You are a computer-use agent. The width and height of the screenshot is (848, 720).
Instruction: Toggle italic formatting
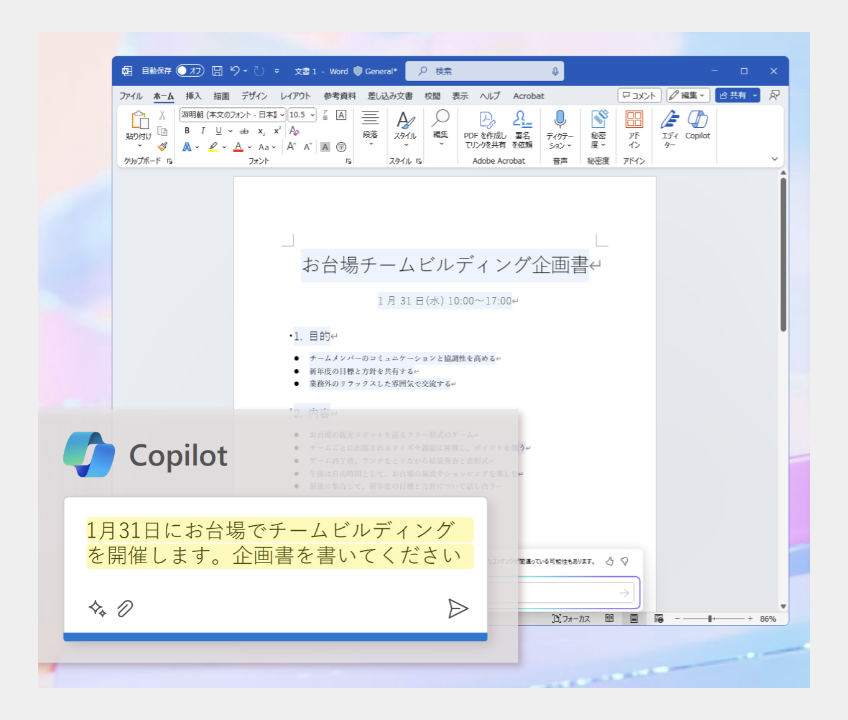pyautogui.click(x=202, y=131)
